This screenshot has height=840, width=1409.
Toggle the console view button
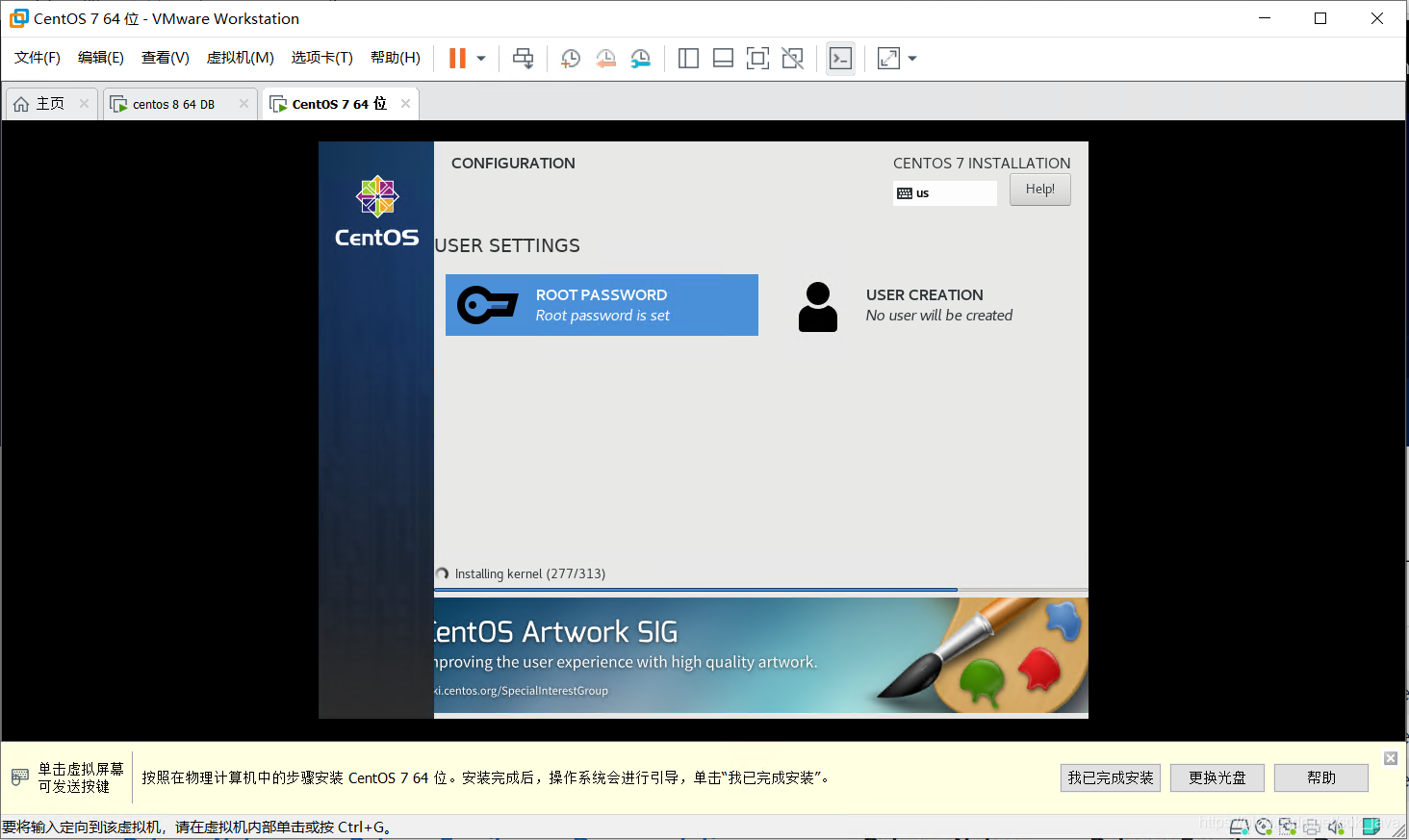[x=840, y=58]
